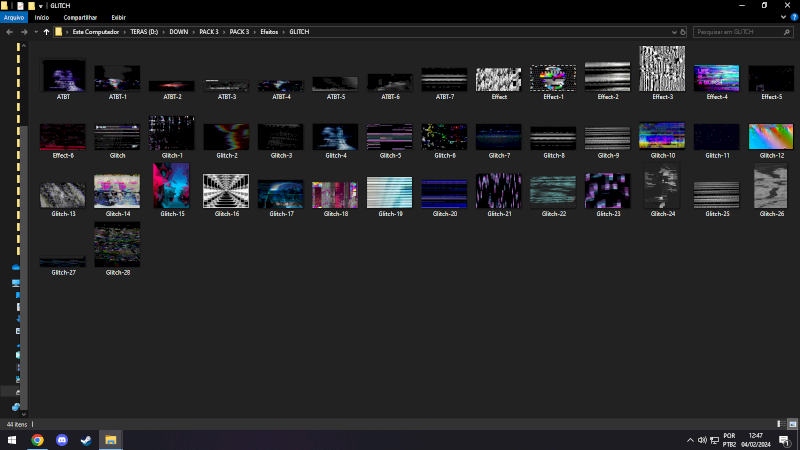Go back with the back arrow
This screenshot has width=800, height=450.
coord(9,32)
